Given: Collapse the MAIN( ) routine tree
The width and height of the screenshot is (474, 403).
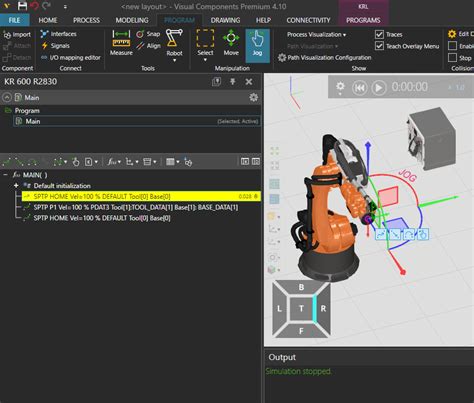Looking at the screenshot, I should (5, 175).
